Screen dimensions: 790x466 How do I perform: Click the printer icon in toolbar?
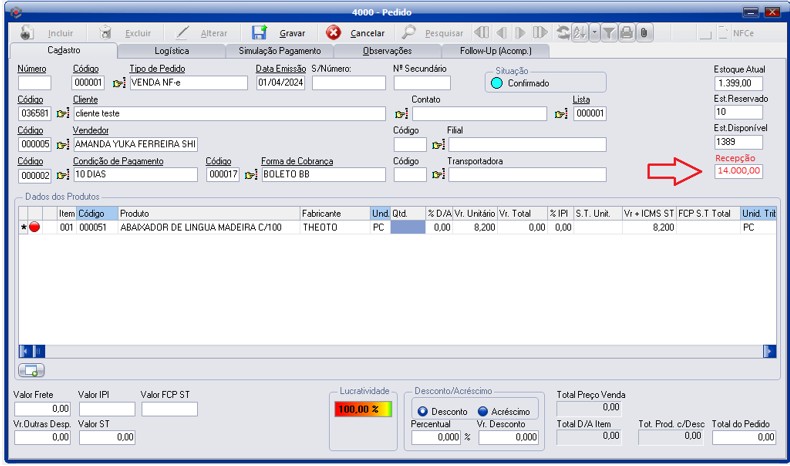click(x=626, y=33)
